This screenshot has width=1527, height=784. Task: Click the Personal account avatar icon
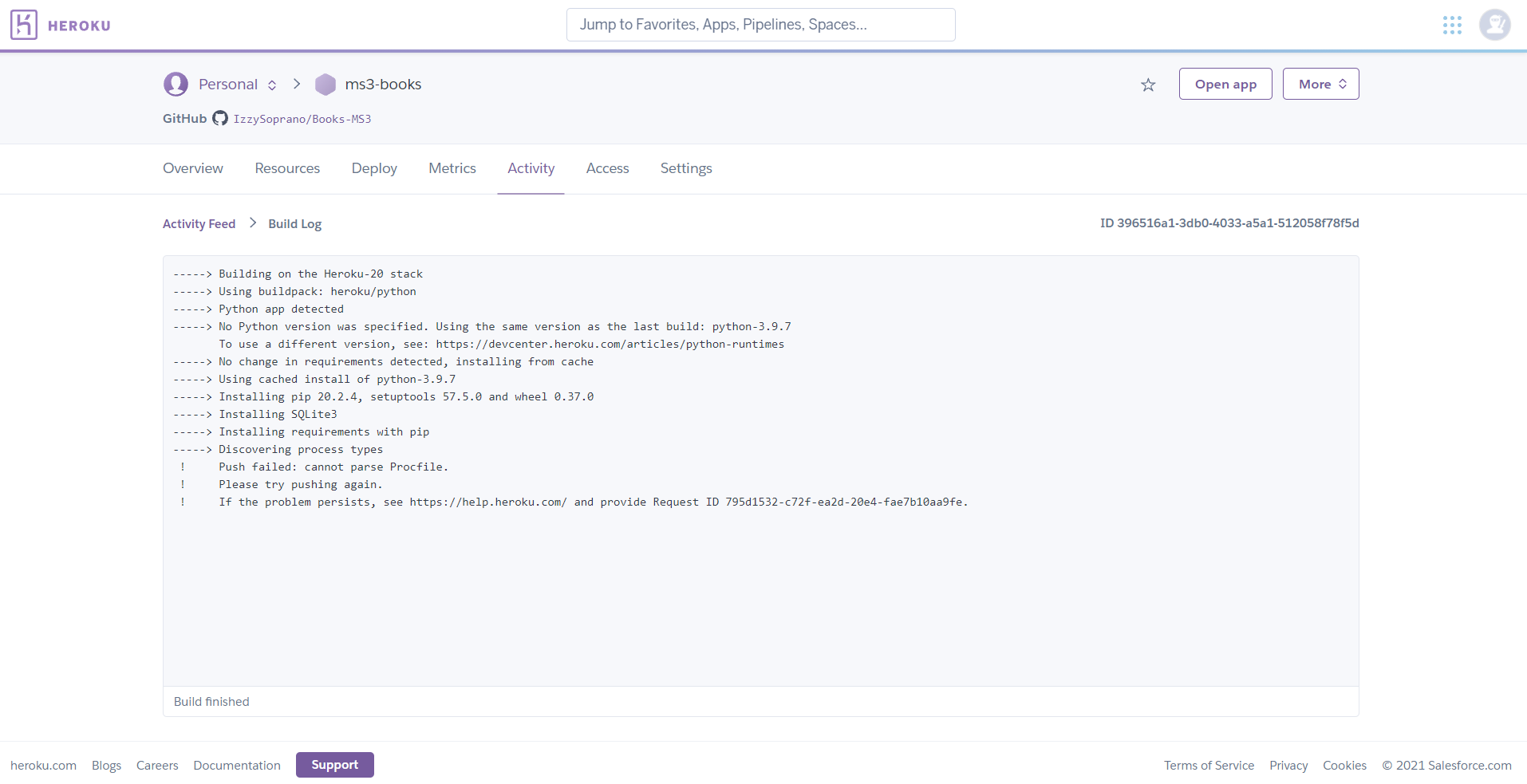(176, 84)
